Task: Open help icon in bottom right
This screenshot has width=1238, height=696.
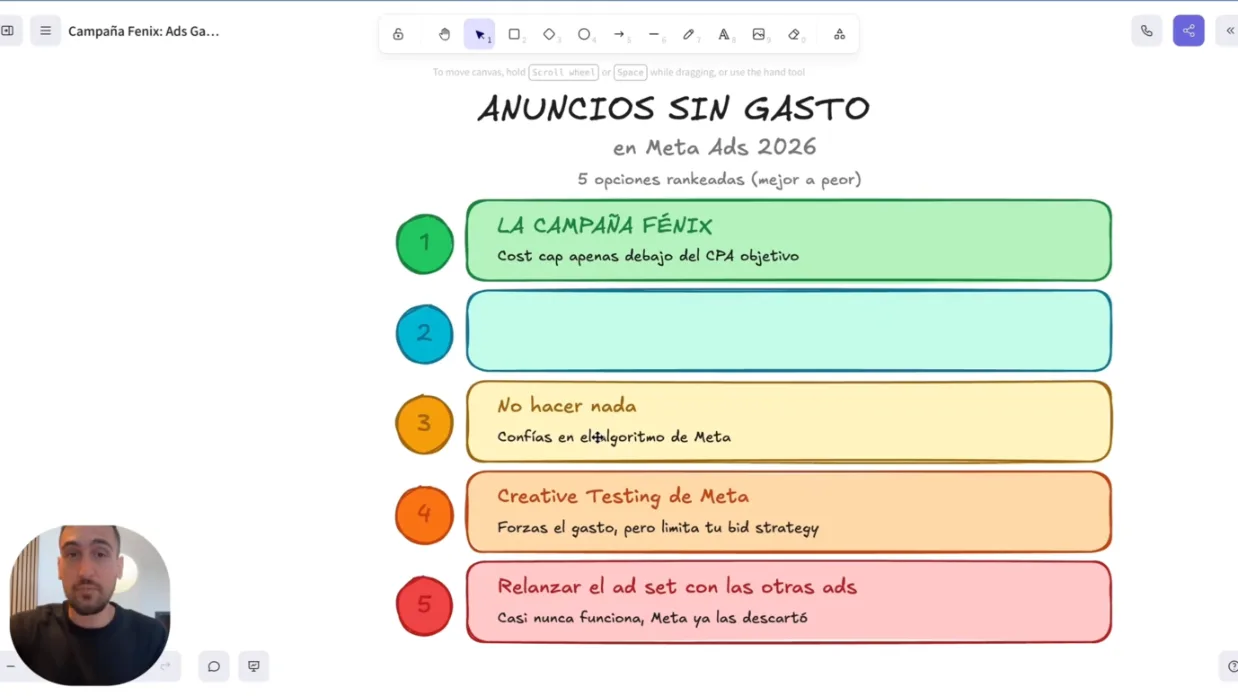Action: tap(1230, 666)
